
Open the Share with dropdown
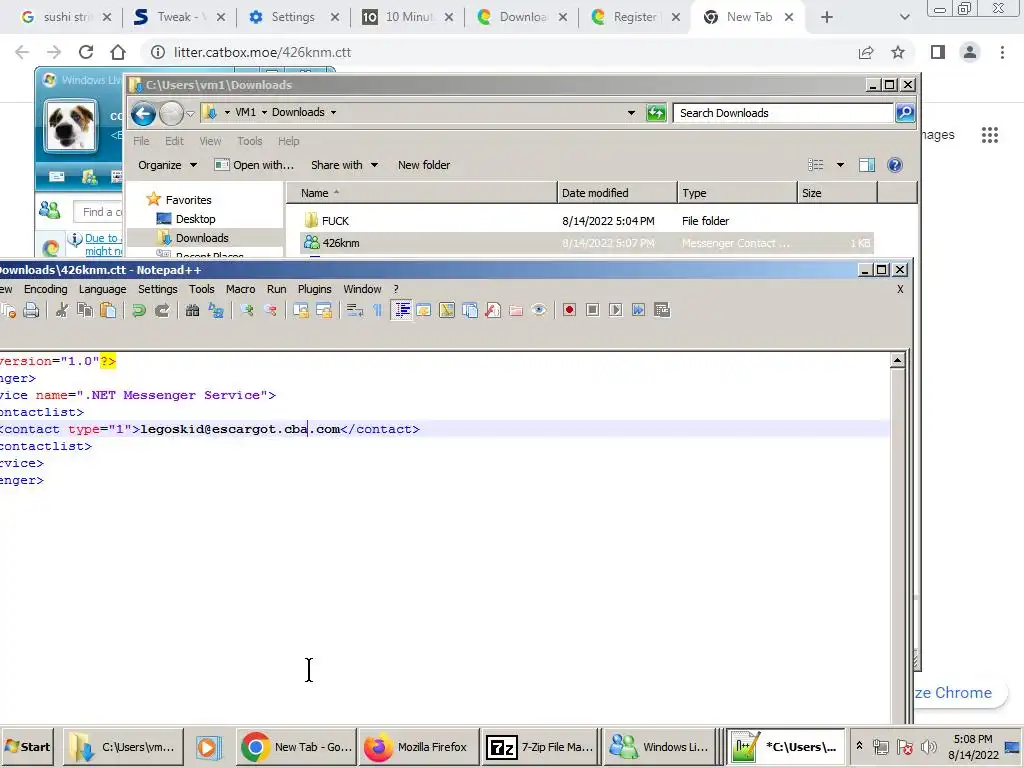pyautogui.click(x=344, y=165)
